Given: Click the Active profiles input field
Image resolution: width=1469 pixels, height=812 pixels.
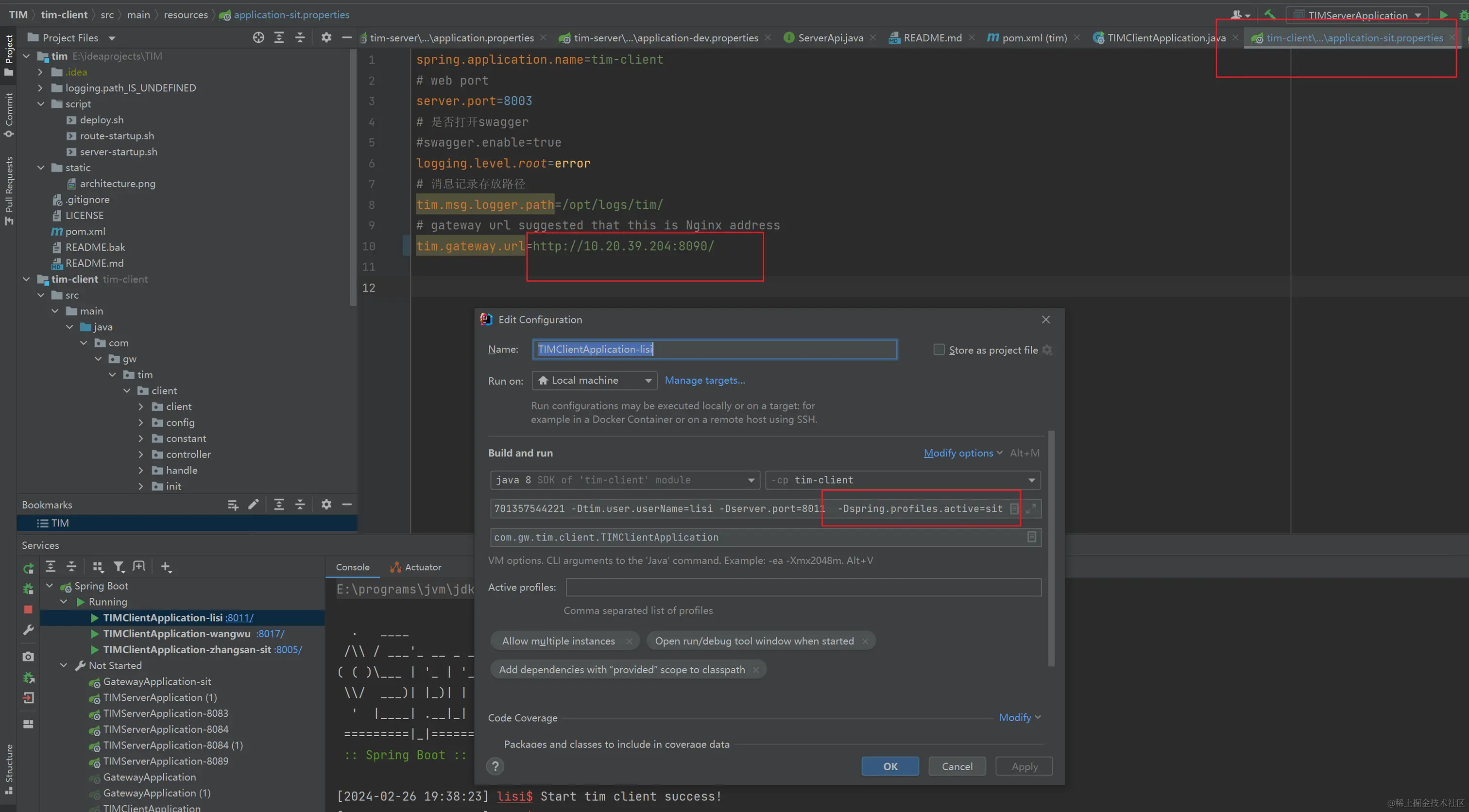Looking at the screenshot, I should (x=803, y=587).
